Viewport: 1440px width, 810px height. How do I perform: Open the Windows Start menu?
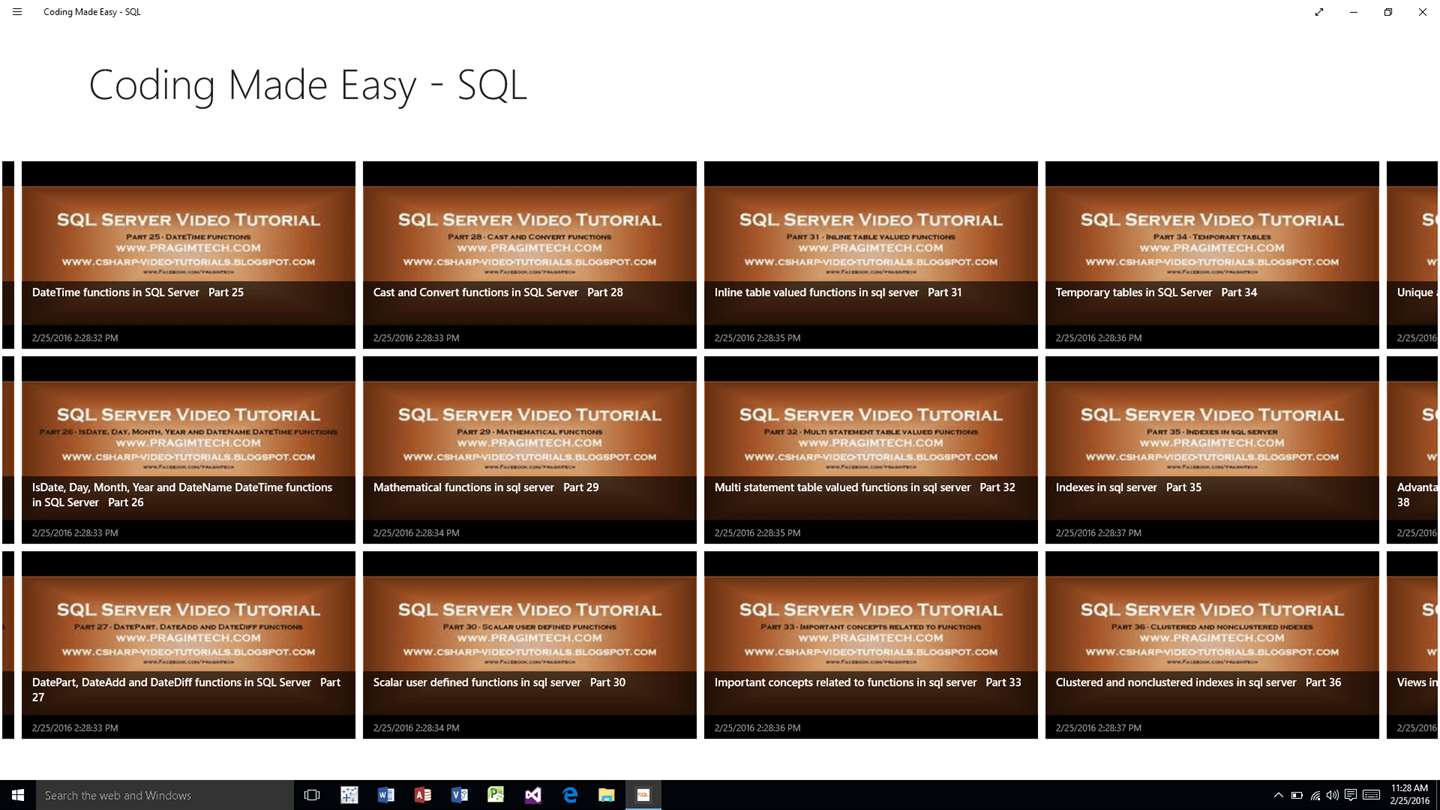(x=17, y=795)
